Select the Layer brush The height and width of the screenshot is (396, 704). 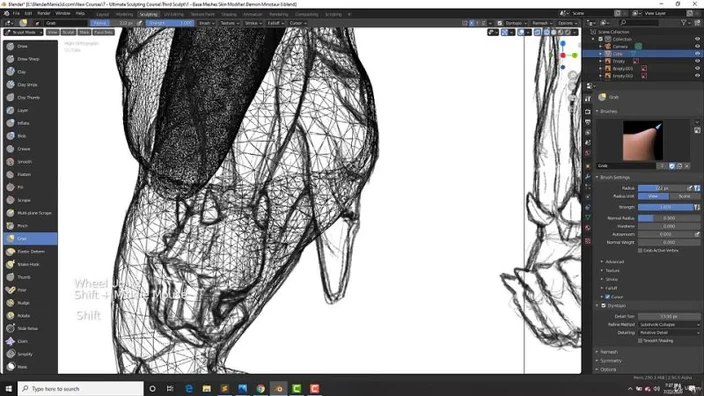(x=30, y=110)
